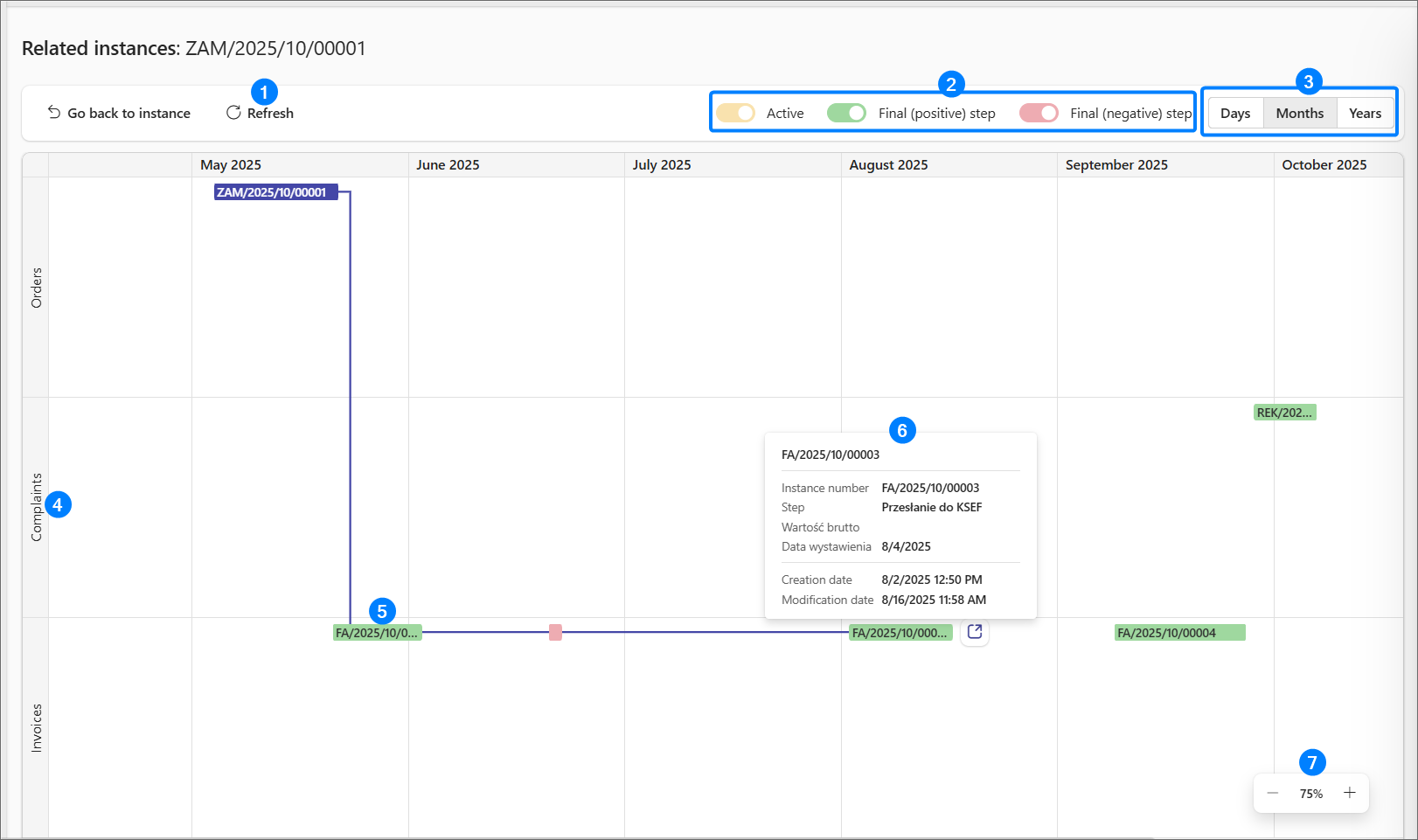The width and height of the screenshot is (1418, 840).
Task: Click the Orders row label
Action: (x=37, y=288)
